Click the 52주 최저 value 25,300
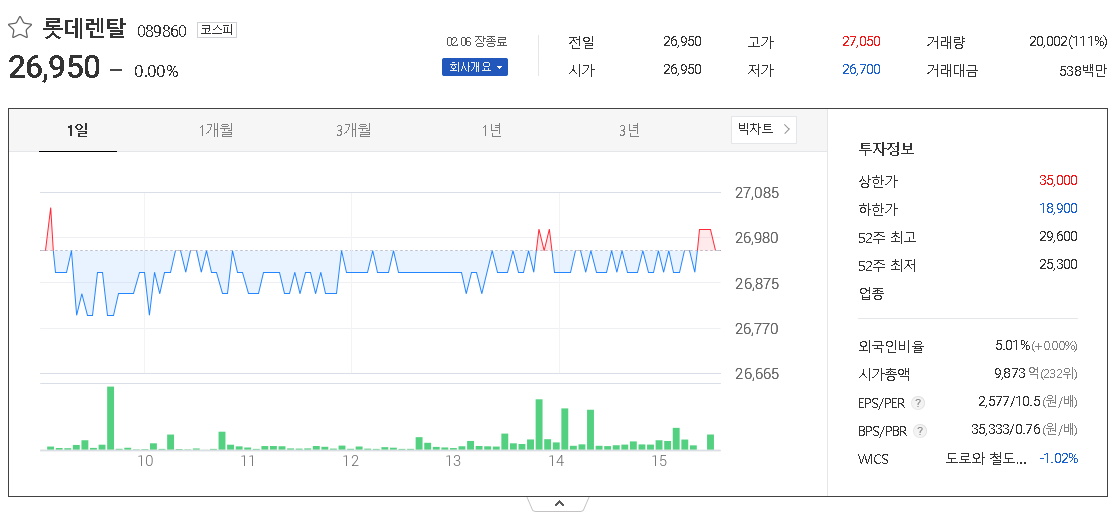 [x=1058, y=264]
